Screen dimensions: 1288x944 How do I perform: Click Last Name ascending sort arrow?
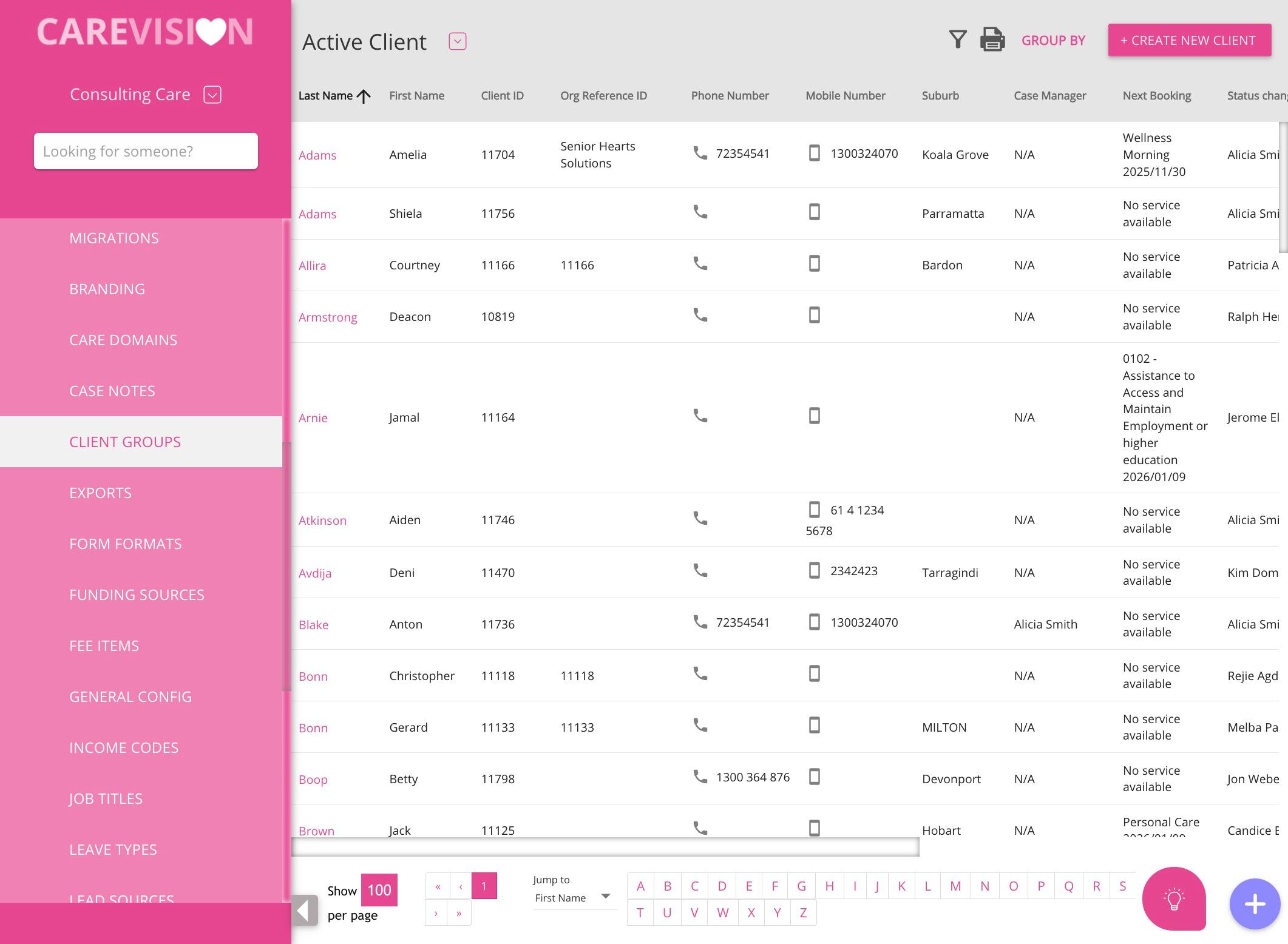tap(364, 96)
